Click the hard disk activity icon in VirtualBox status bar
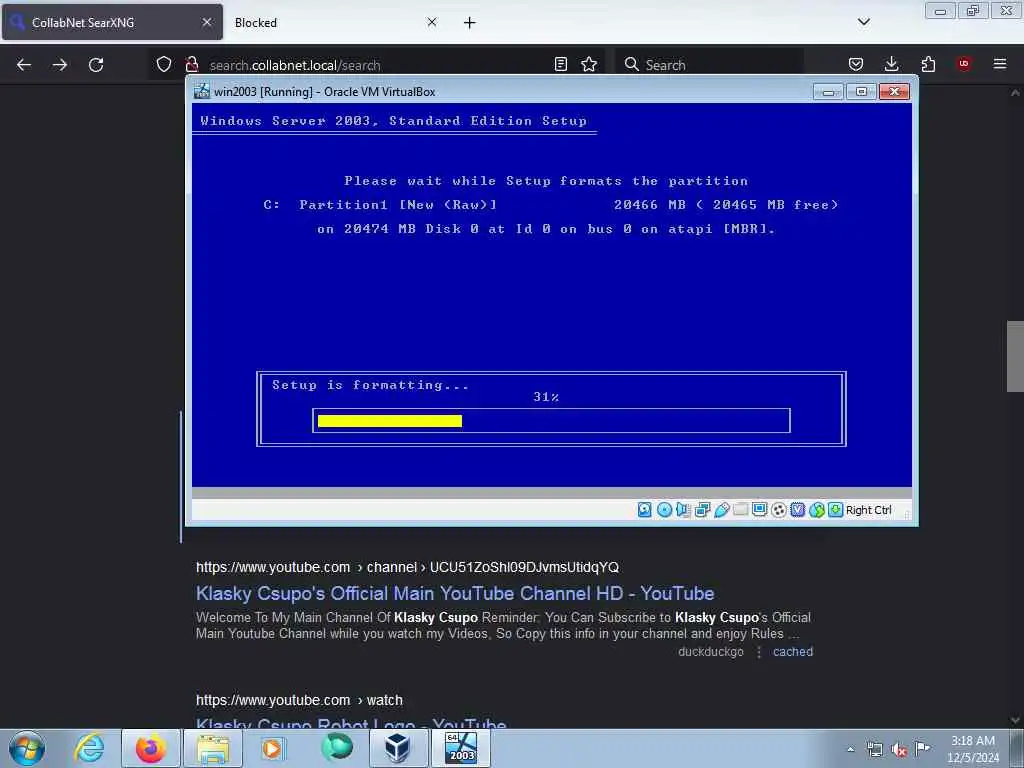Screen dimensions: 1024x768 (645, 510)
